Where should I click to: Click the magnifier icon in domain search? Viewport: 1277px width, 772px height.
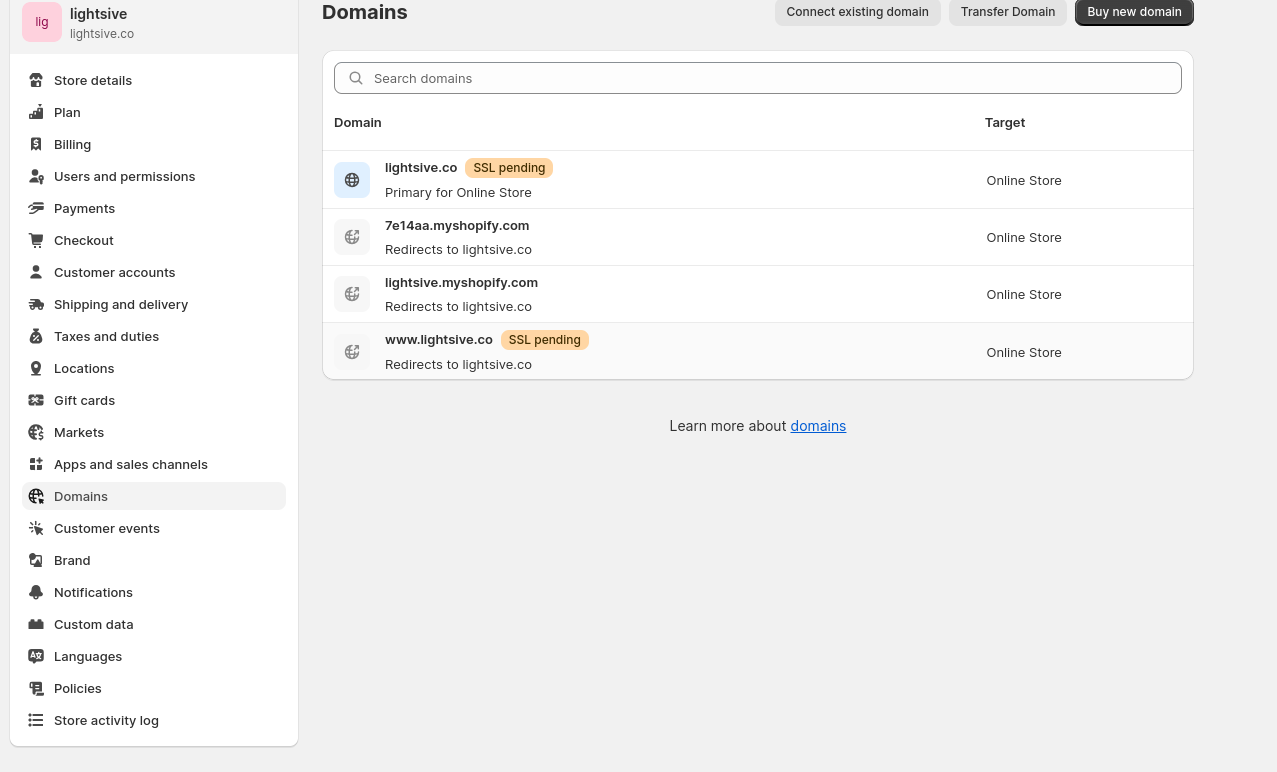click(356, 78)
